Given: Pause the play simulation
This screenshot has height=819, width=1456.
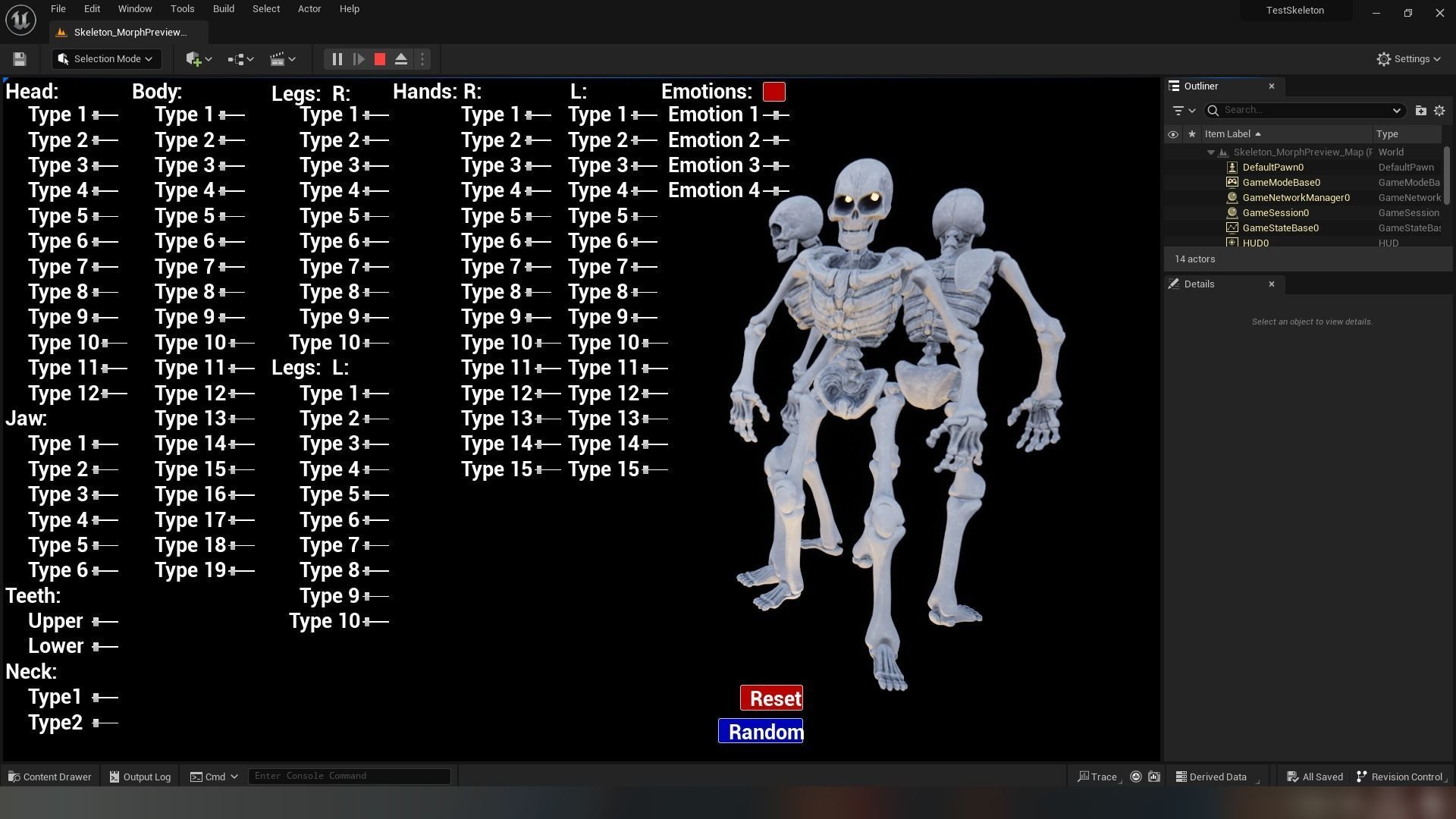Looking at the screenshot, I should tap(337, 59).
